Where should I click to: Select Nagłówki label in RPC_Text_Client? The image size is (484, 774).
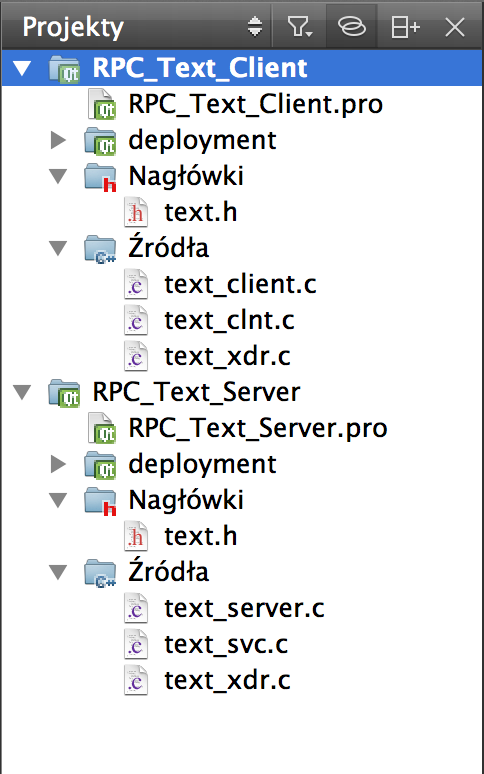pos(186,176)
